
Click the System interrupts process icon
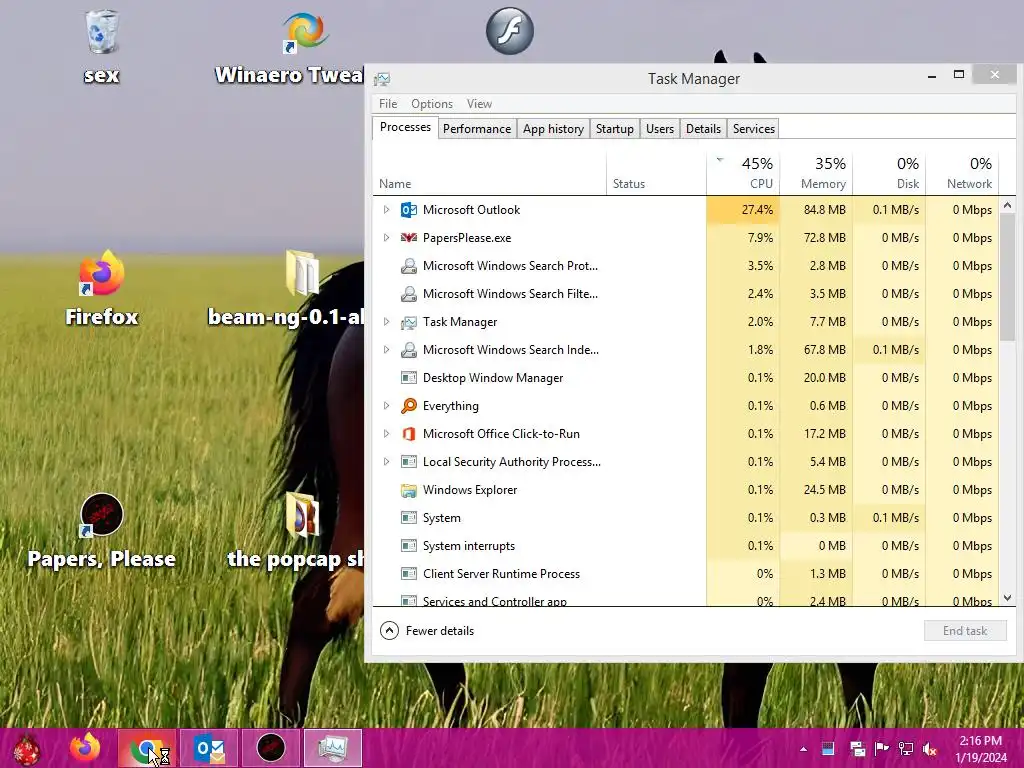click(409, 546)
